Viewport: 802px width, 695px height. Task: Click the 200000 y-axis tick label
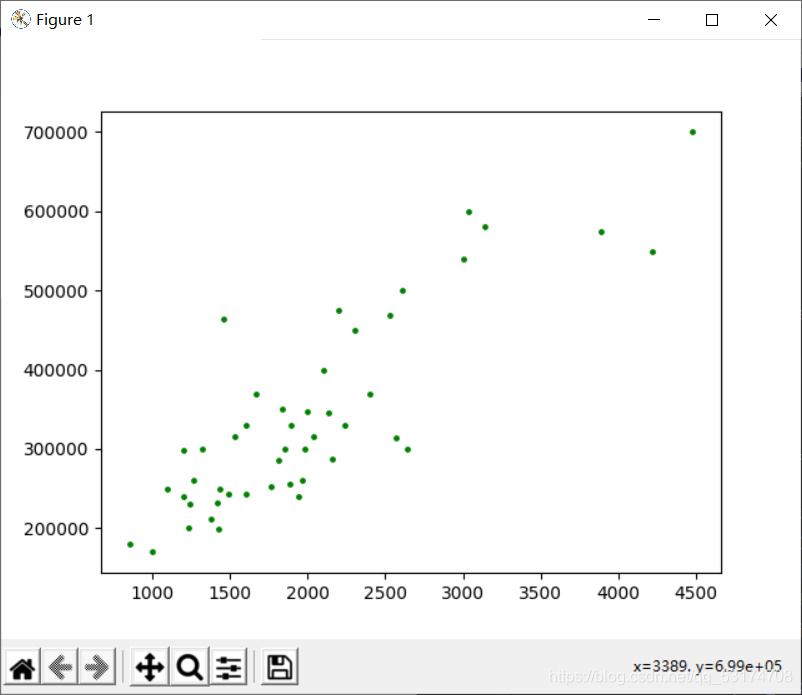(x=56, y=529)
